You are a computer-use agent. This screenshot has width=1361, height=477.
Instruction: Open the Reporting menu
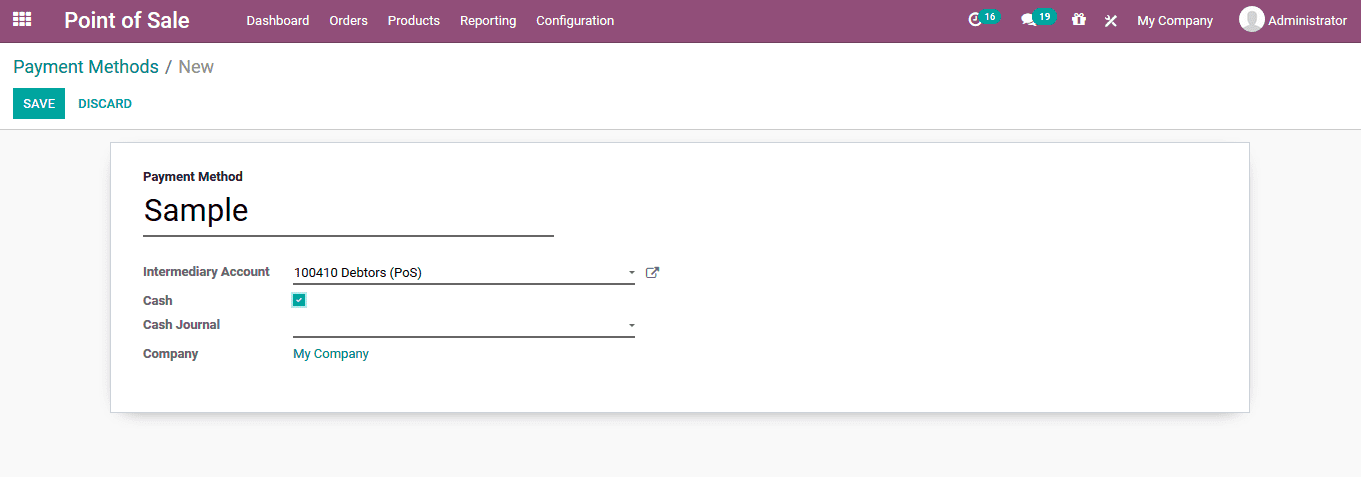point(488,20)
